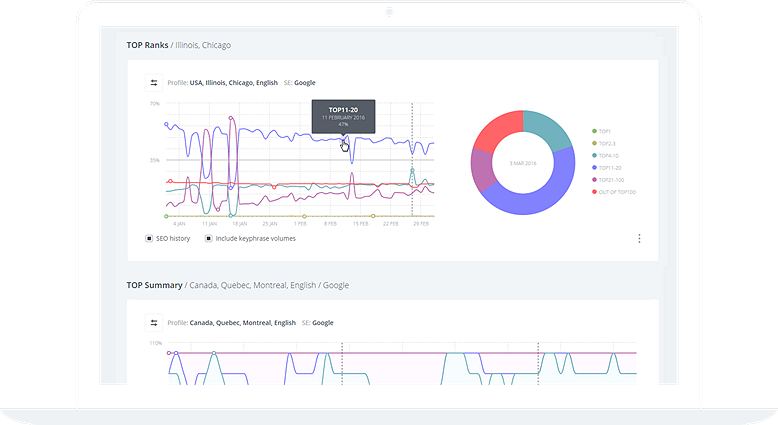Toggle TOP2-3 series in chart legend
Viewport: 778px width, 425px height.
click(604, 143)
